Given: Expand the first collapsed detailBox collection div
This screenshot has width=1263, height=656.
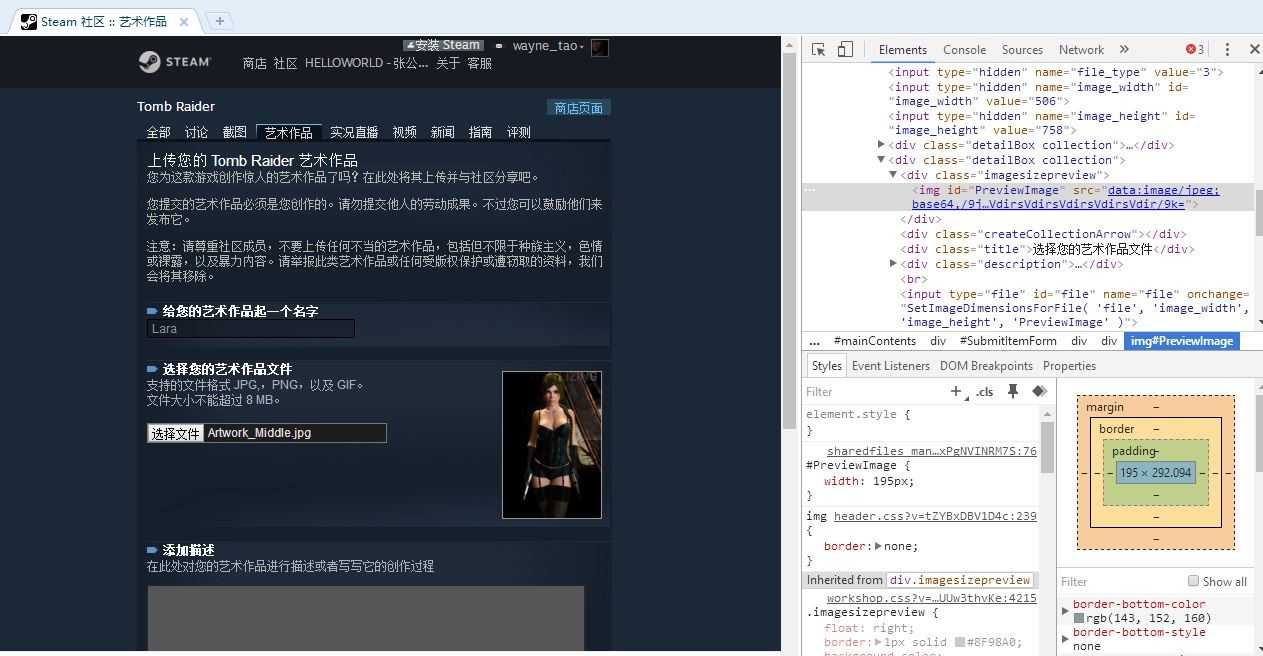Looking at the screenshot, I should pos(881,145).
